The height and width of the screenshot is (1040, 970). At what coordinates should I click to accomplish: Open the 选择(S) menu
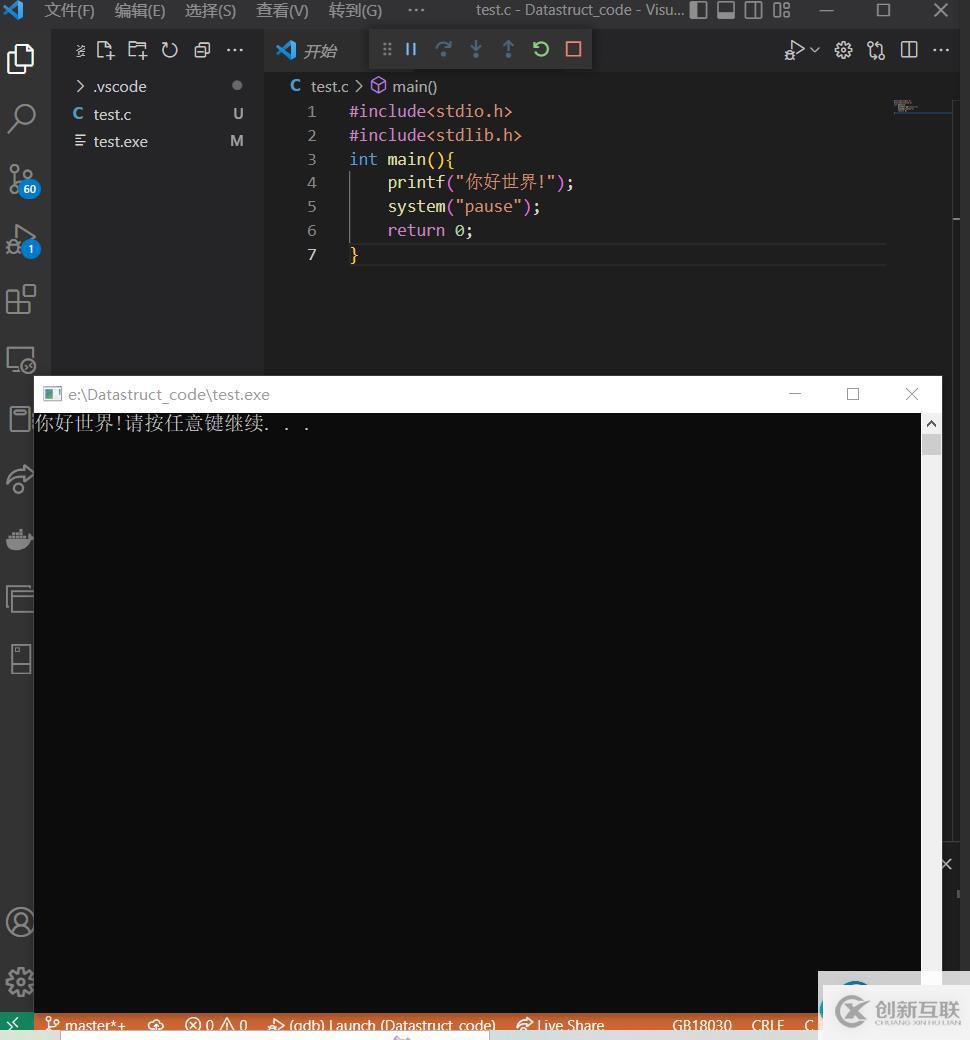pos(210,11)
